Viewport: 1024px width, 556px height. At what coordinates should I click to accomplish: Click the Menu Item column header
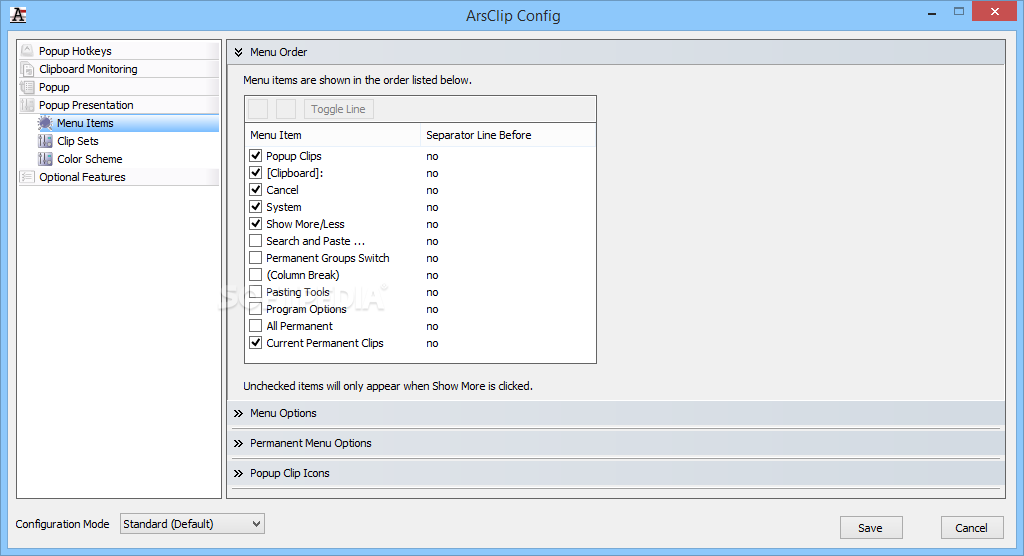[333, 135]
